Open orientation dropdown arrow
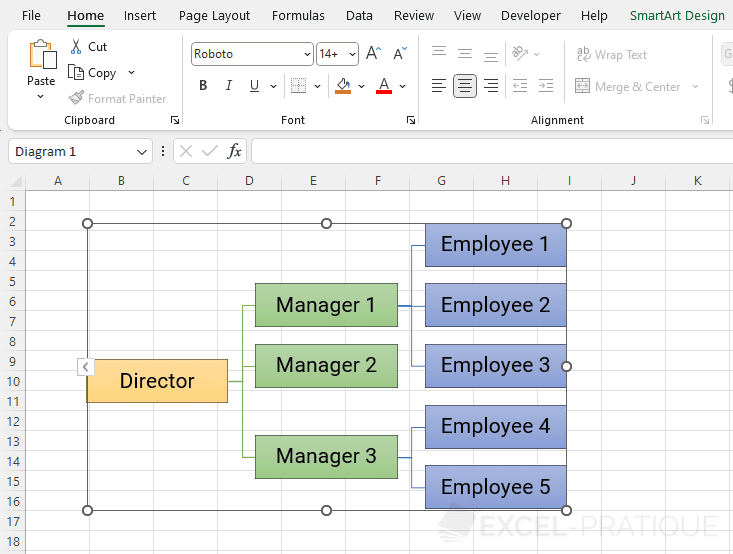This screenshot has height=554, width=733. (536, 54)
